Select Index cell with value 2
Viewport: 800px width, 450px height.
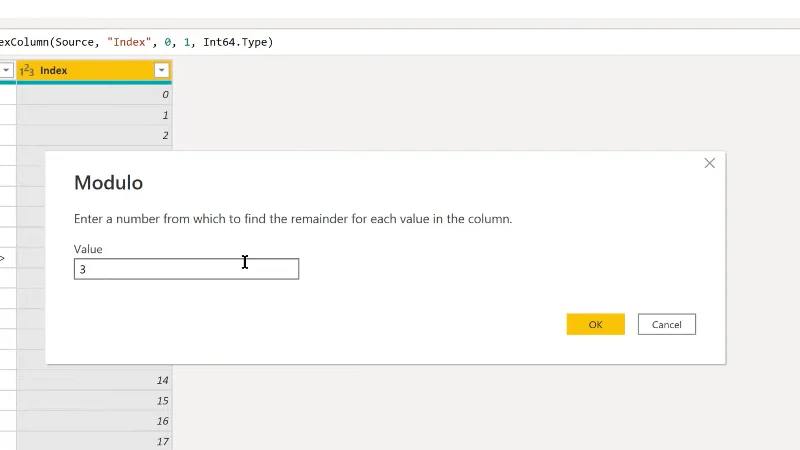pos(94,135)
